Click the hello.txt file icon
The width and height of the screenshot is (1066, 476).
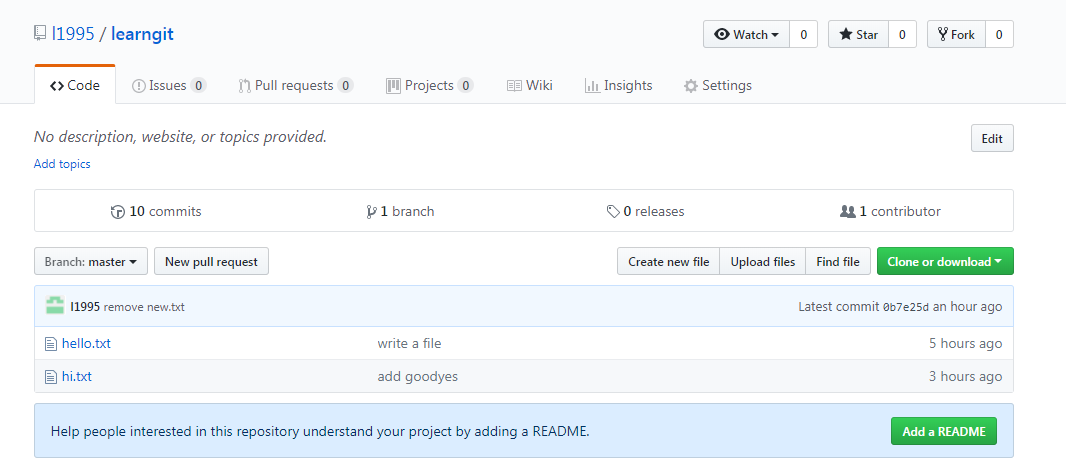[51, 344]
